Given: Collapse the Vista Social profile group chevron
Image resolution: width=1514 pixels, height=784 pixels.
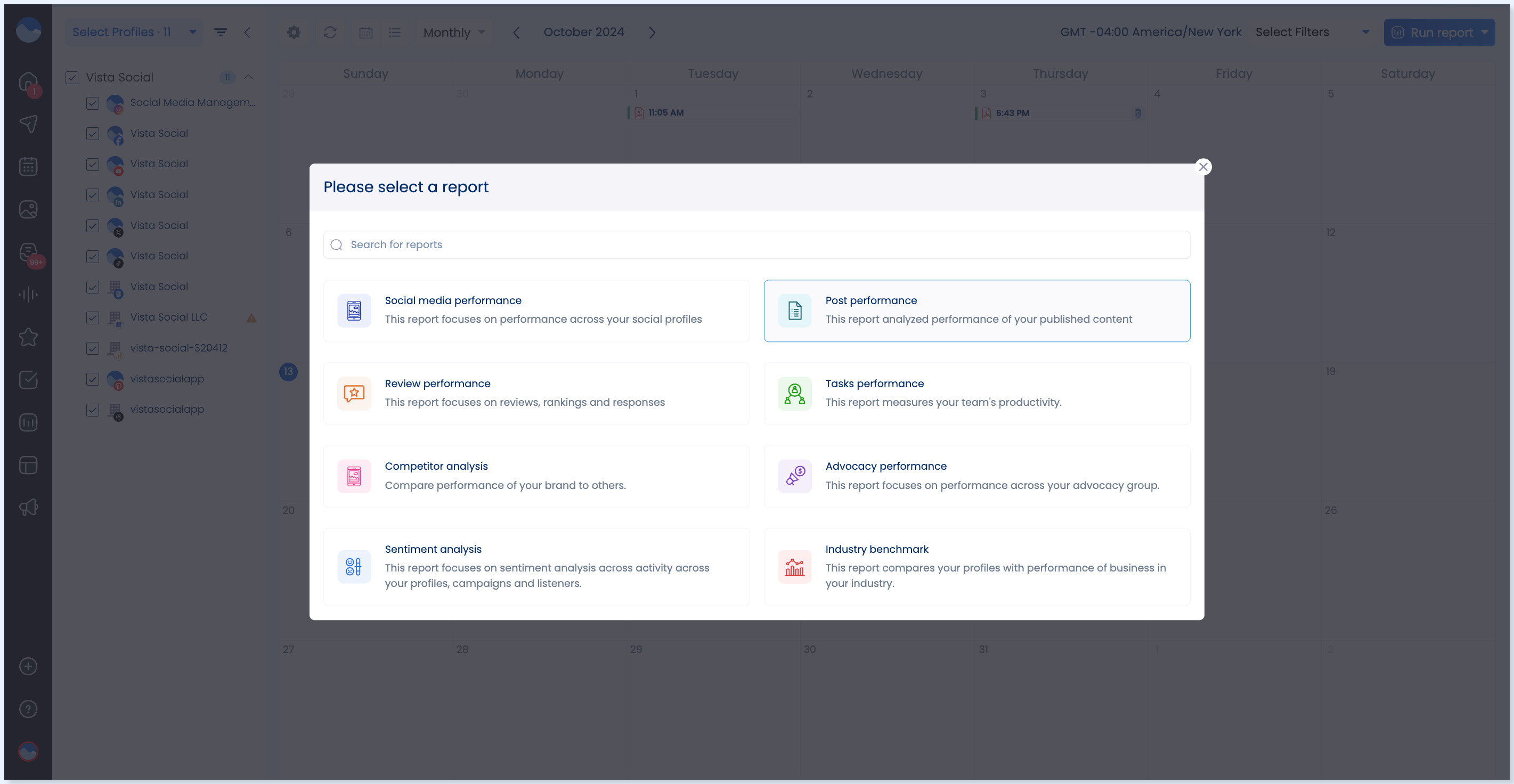Looking at the screenshot, I should point(249,77).
